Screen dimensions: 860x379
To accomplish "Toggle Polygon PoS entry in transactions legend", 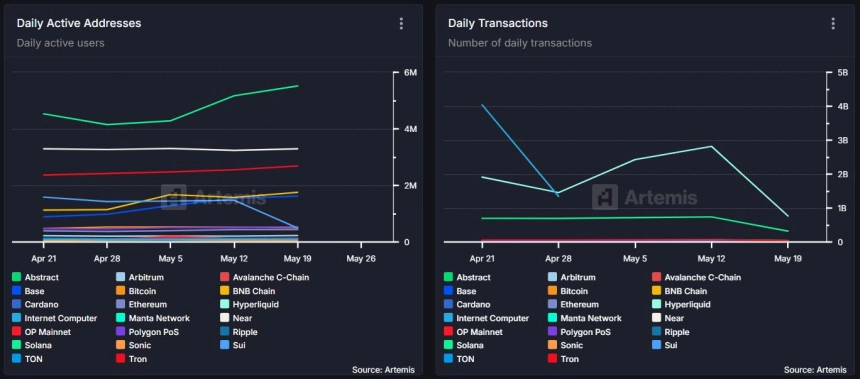I will (579, 332).
